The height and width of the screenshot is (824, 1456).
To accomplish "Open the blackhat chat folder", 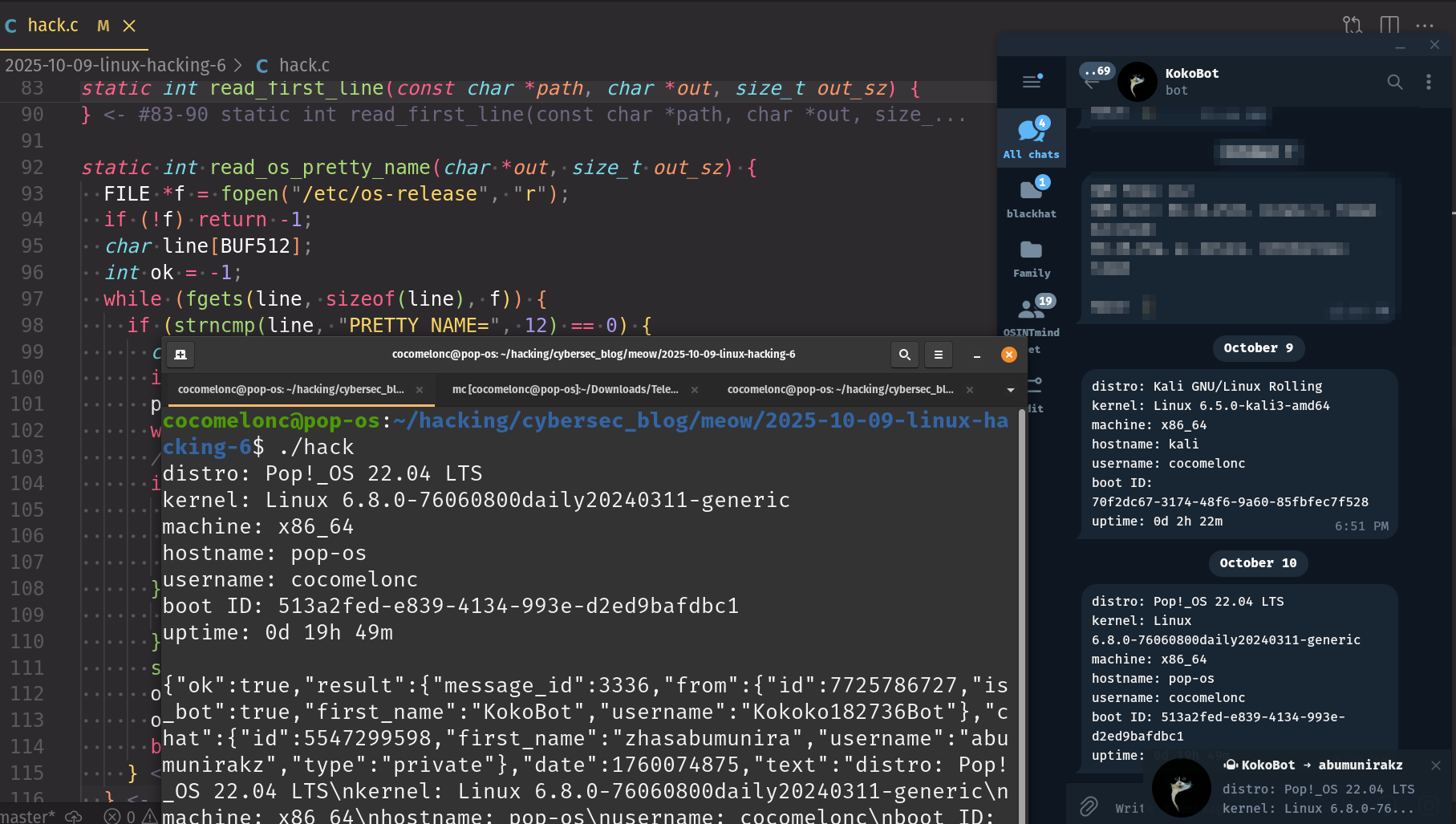I will click(1032, 197).
